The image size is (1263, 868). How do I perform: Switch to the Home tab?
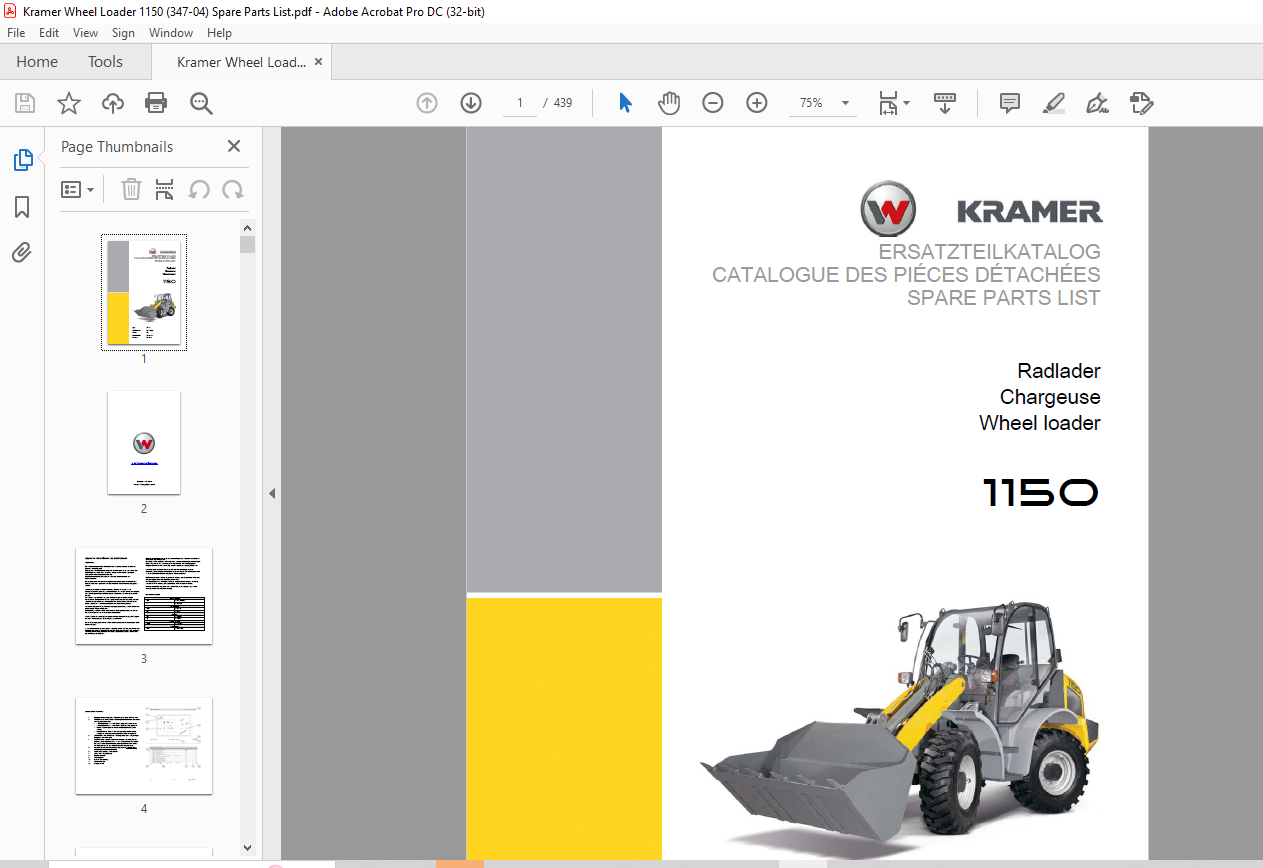pos(37,62)
